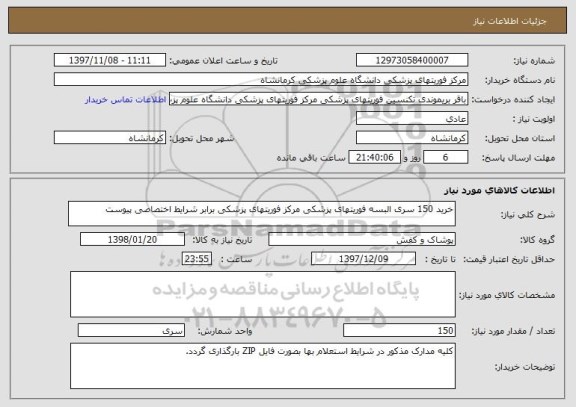The image size is (576, 407).
Task: Click the announcement date field 1397/11/08 - 11:11
Action: tap(109, 60)
